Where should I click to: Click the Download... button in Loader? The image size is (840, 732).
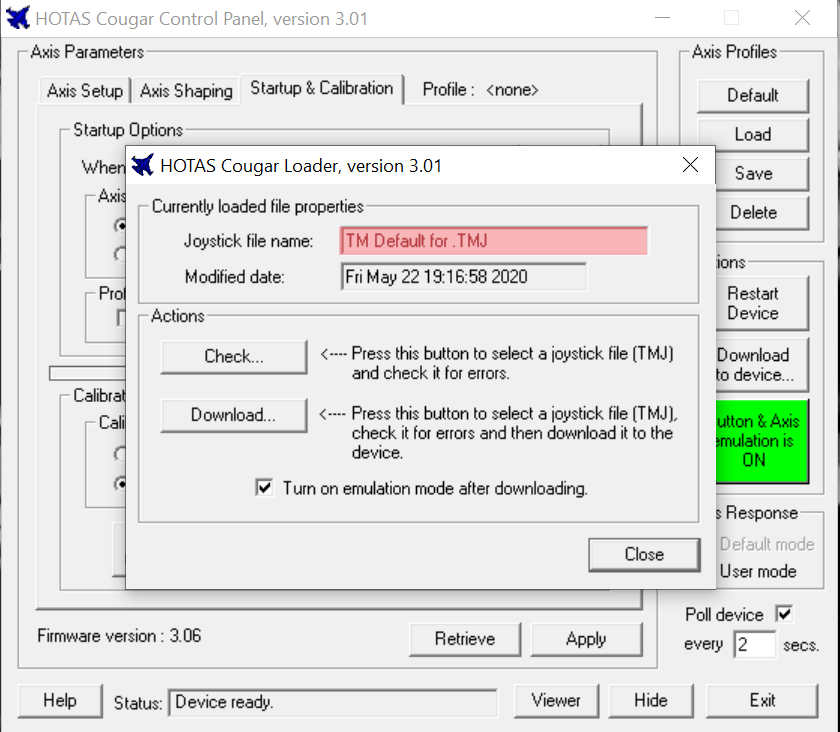point(234,415)
